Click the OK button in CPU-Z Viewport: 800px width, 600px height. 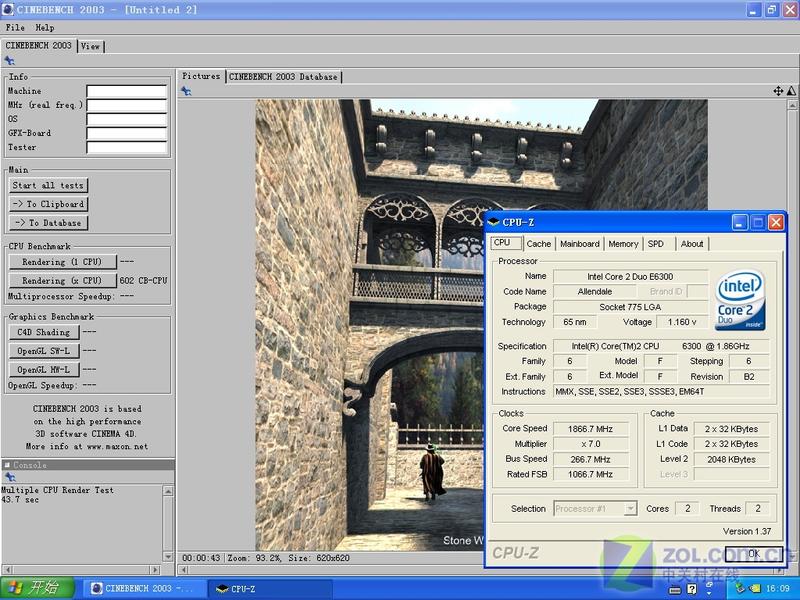coord(753,553)
